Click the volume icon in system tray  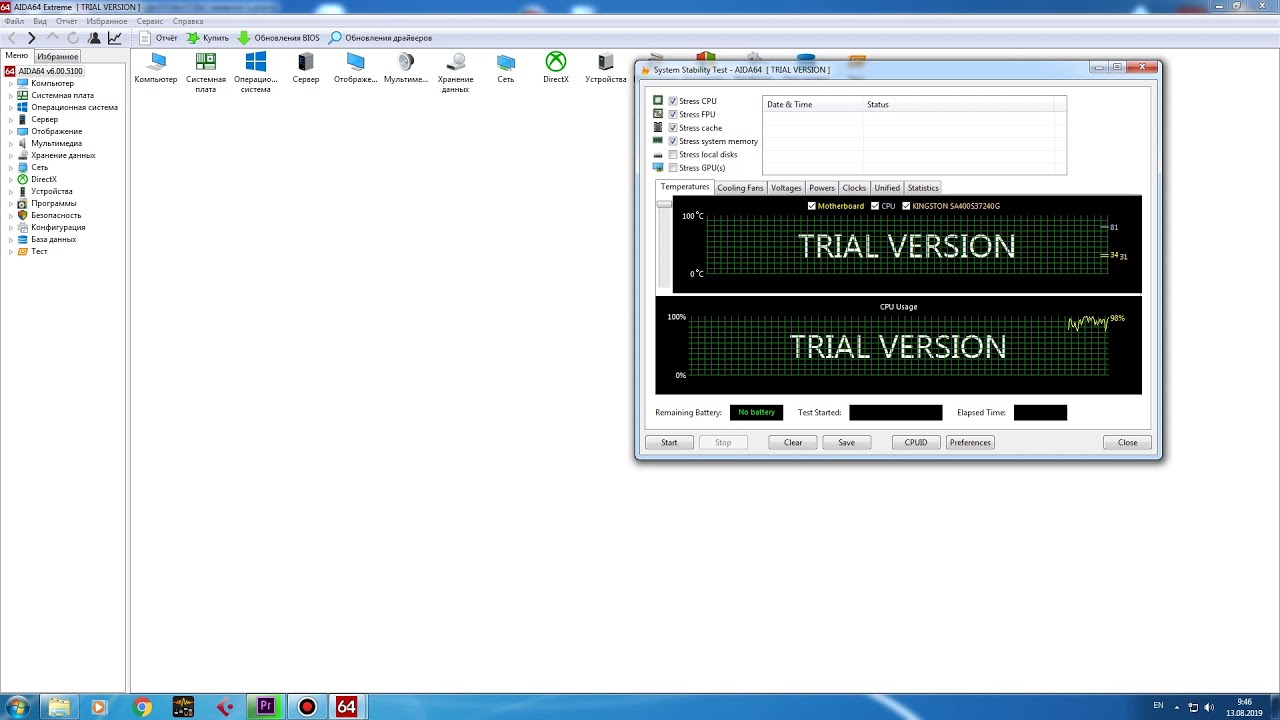click(1209, 707)
